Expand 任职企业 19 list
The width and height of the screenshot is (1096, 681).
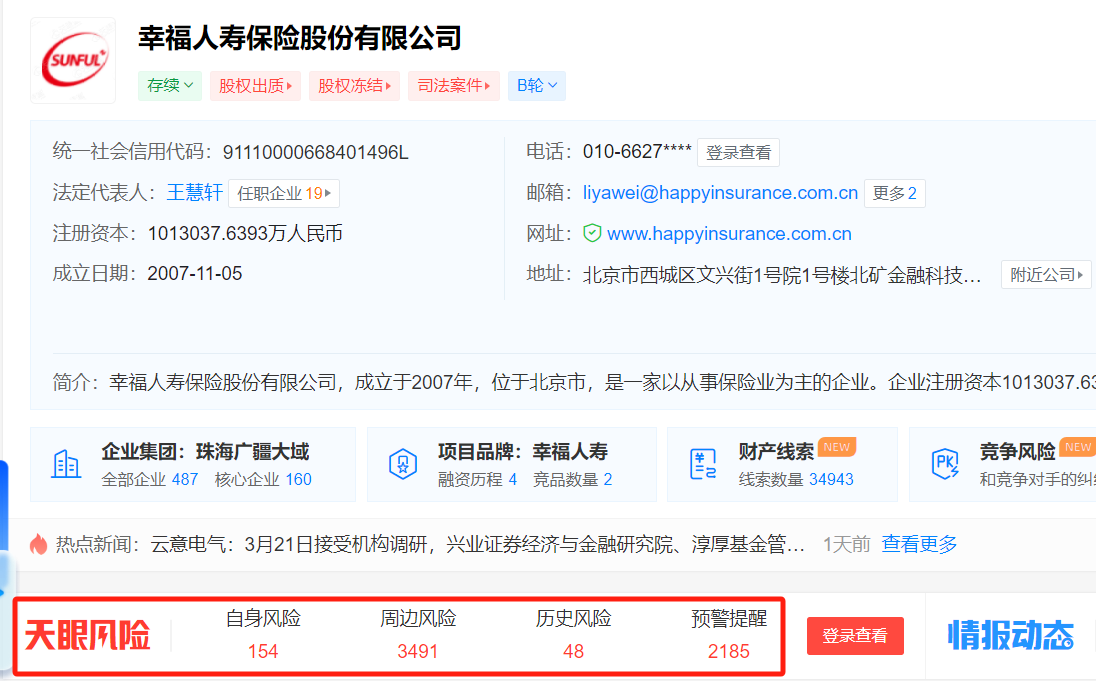(284, 194)
